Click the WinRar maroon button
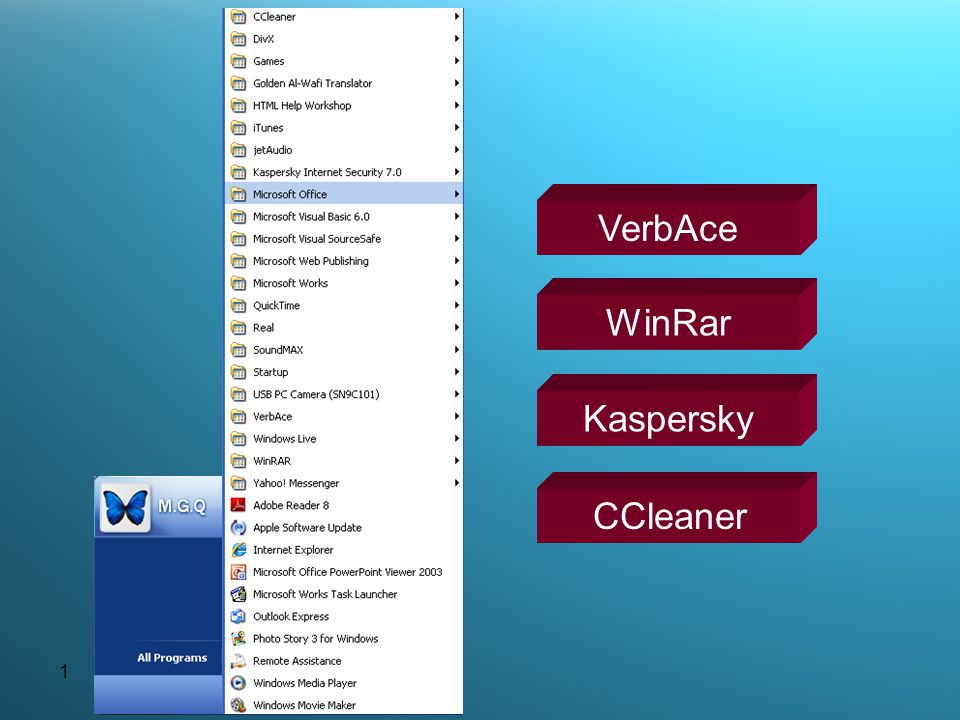This screenshot has width=960, height=720. click(x=677, y=314)
